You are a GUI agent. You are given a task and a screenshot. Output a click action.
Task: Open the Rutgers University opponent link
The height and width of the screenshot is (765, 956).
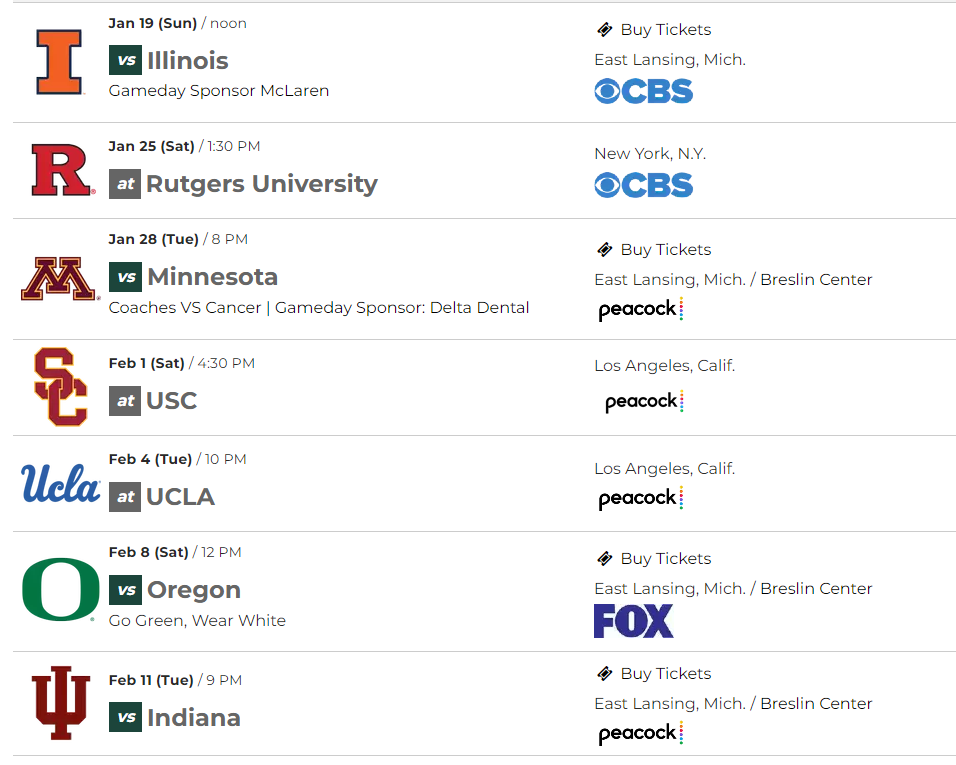tap(261, 184)
